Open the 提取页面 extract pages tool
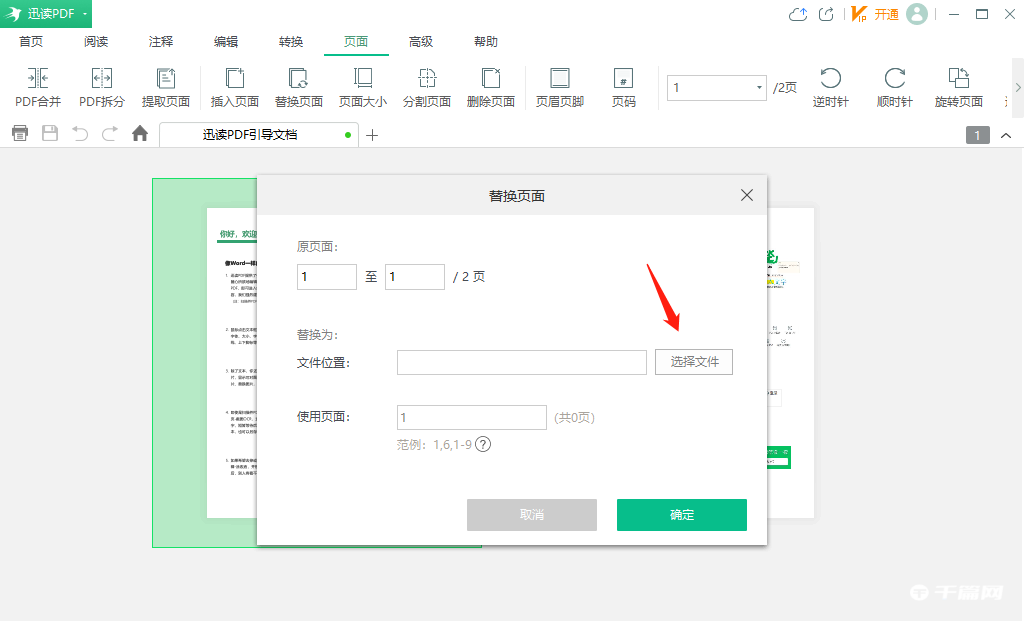 tap(166, 87)
